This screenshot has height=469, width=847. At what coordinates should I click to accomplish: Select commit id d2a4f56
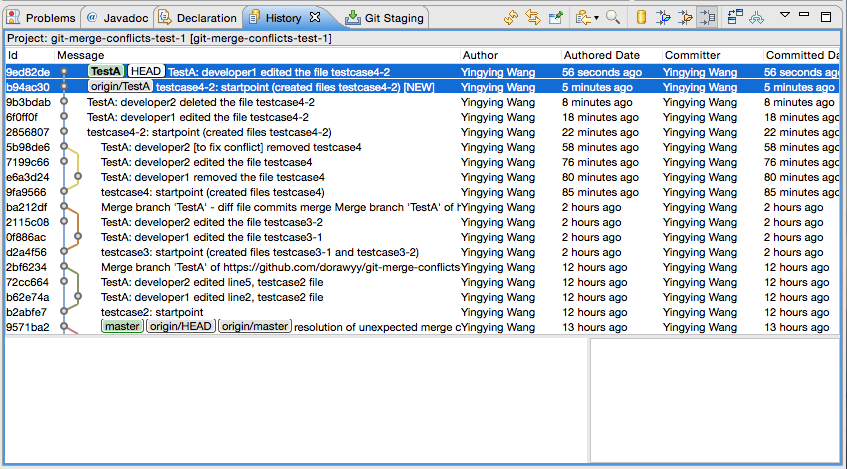(x=26, y=252)
